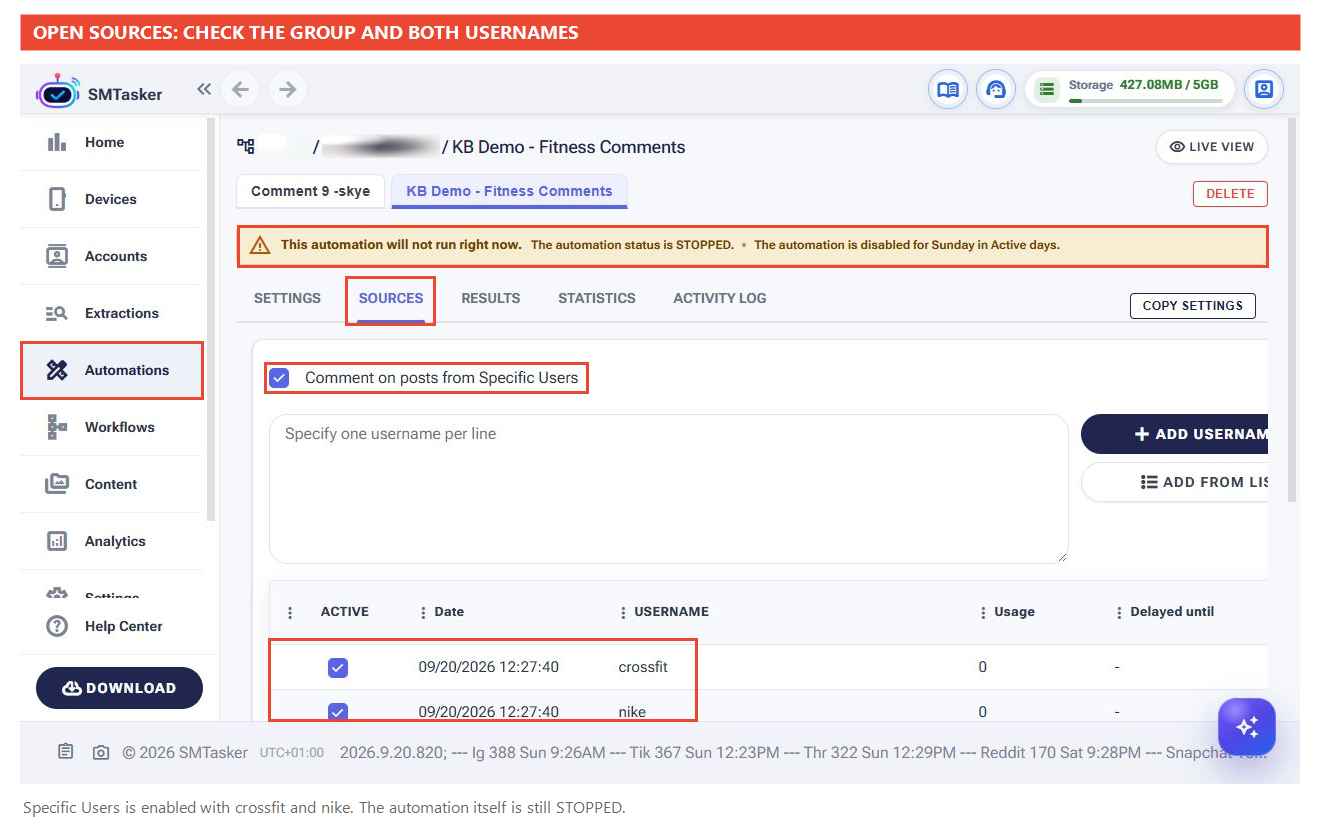Switch to the Comment 9 -skye tab
The width and height of the screenshot is (1320, 836).
click(x=310, y=191)
